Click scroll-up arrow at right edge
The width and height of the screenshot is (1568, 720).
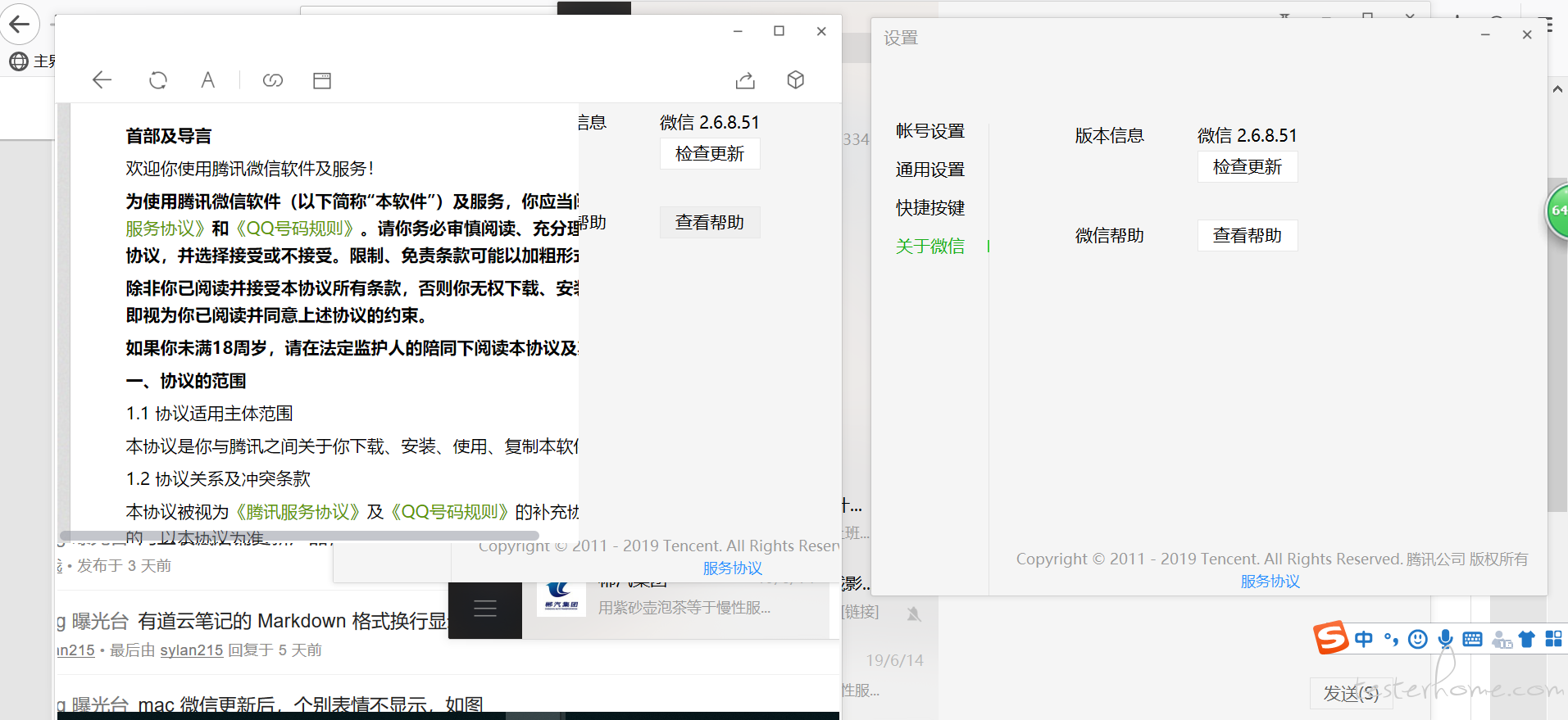pyautogui.click(x=1557, y=89)
